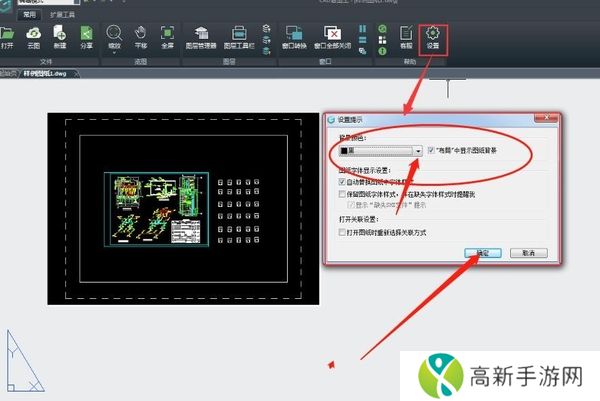Image resolution: width=600 pixels, height=401 pixels.
Task: Click the 窗口全部关闭 (Close all windows) icon
Action: tap(333, 36)
